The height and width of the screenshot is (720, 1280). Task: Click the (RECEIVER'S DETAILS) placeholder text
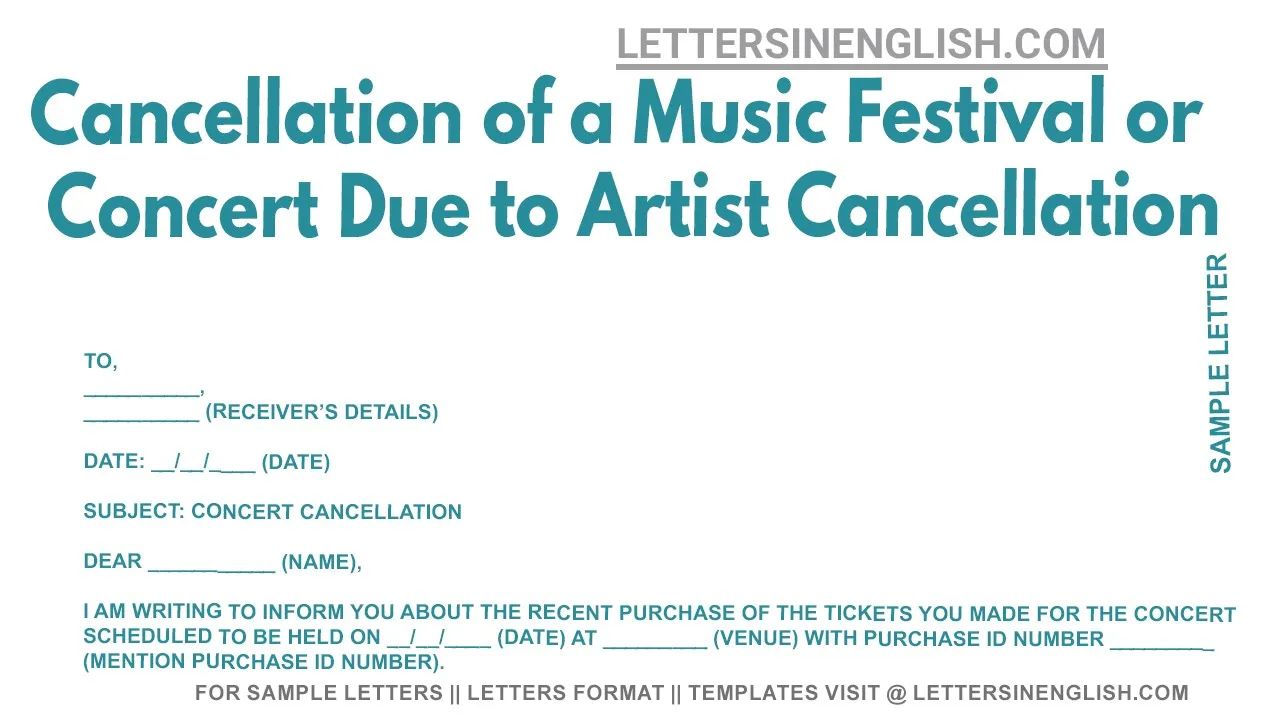click(x=322, y=412)
